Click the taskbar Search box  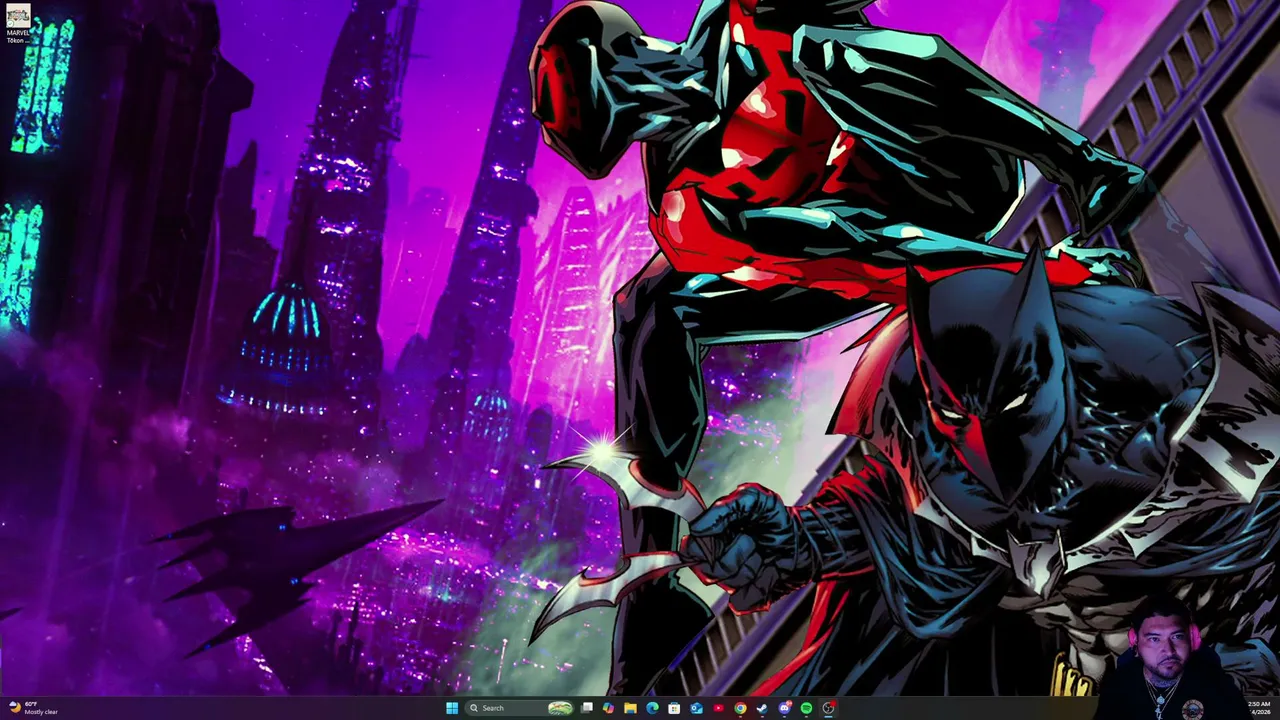coord(520,708)
